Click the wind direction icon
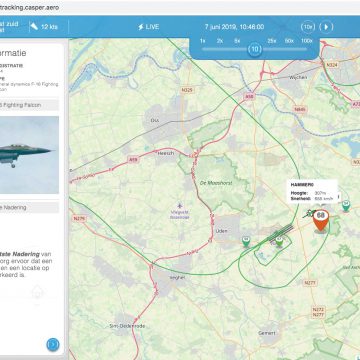Viewport: 360px width, 360px height. 34,26
